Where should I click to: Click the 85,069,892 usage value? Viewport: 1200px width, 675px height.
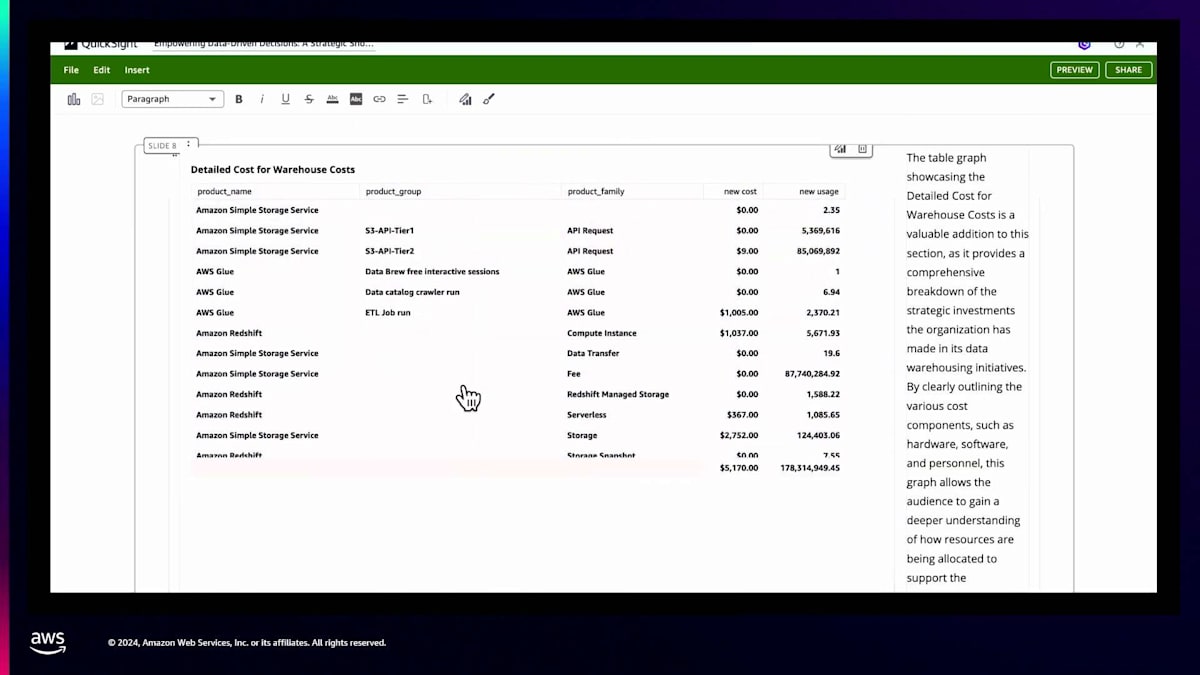[x=817, y=251]
